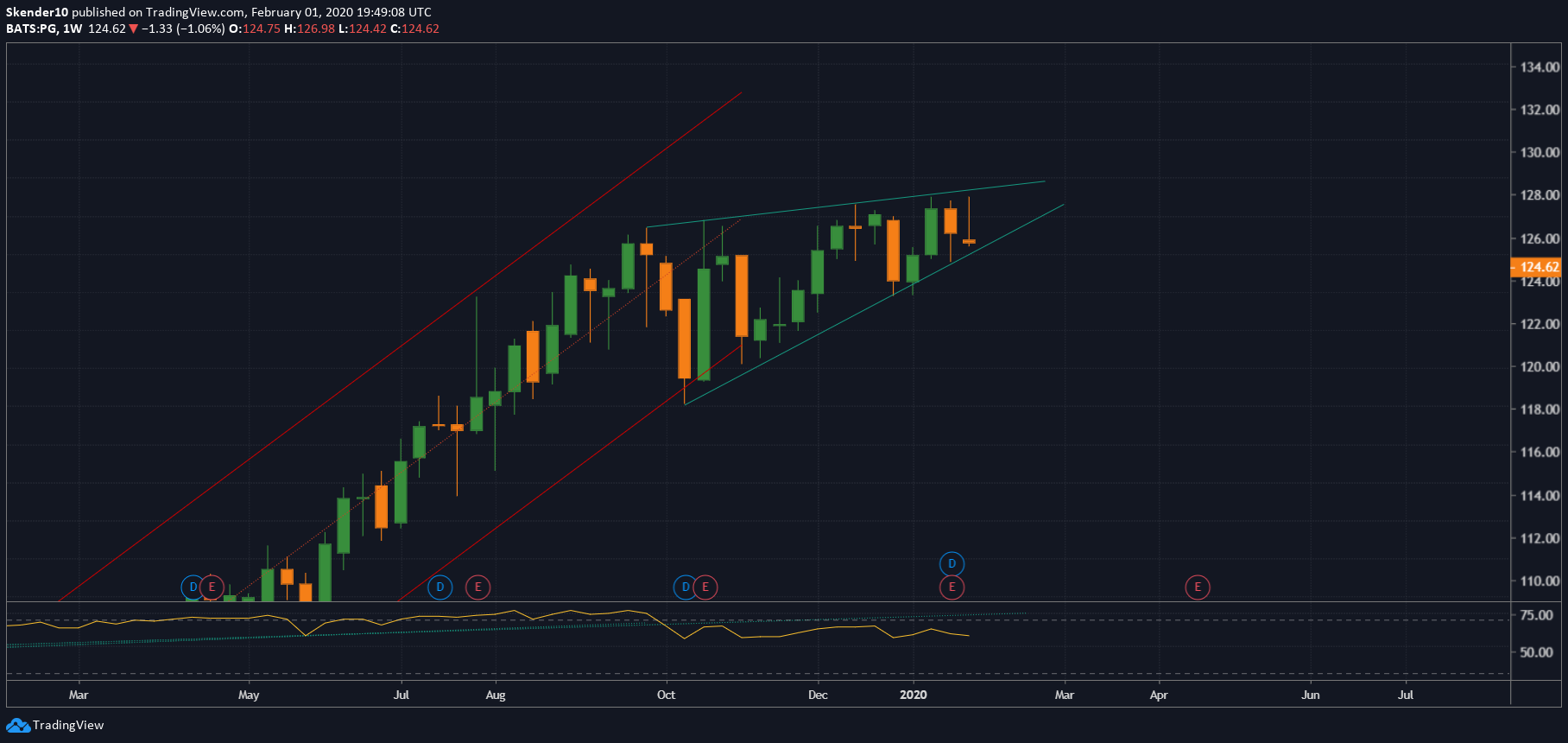Click the Skender10 author name

(x=37, y=12)
